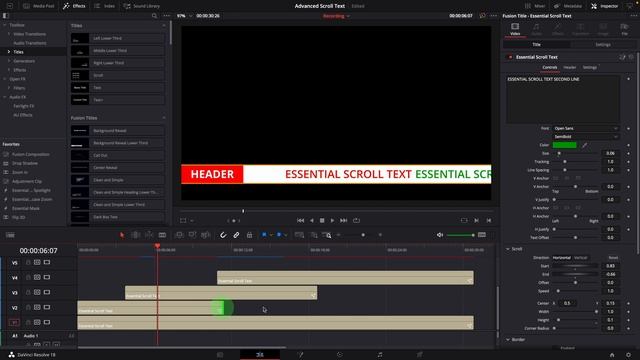The width and height of the screenshot is (640, 360).
Task: Toggle the Essential Scroll Text enable switch
Action: tap(510, 57)
